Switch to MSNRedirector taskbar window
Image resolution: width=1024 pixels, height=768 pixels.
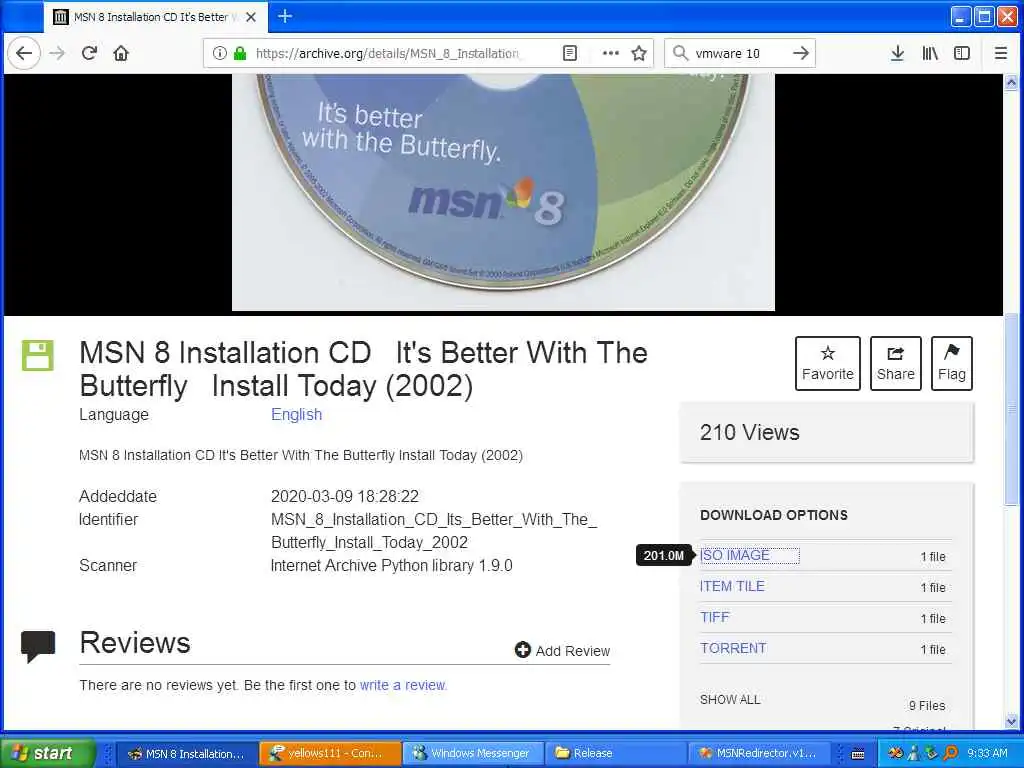point(758,753)
